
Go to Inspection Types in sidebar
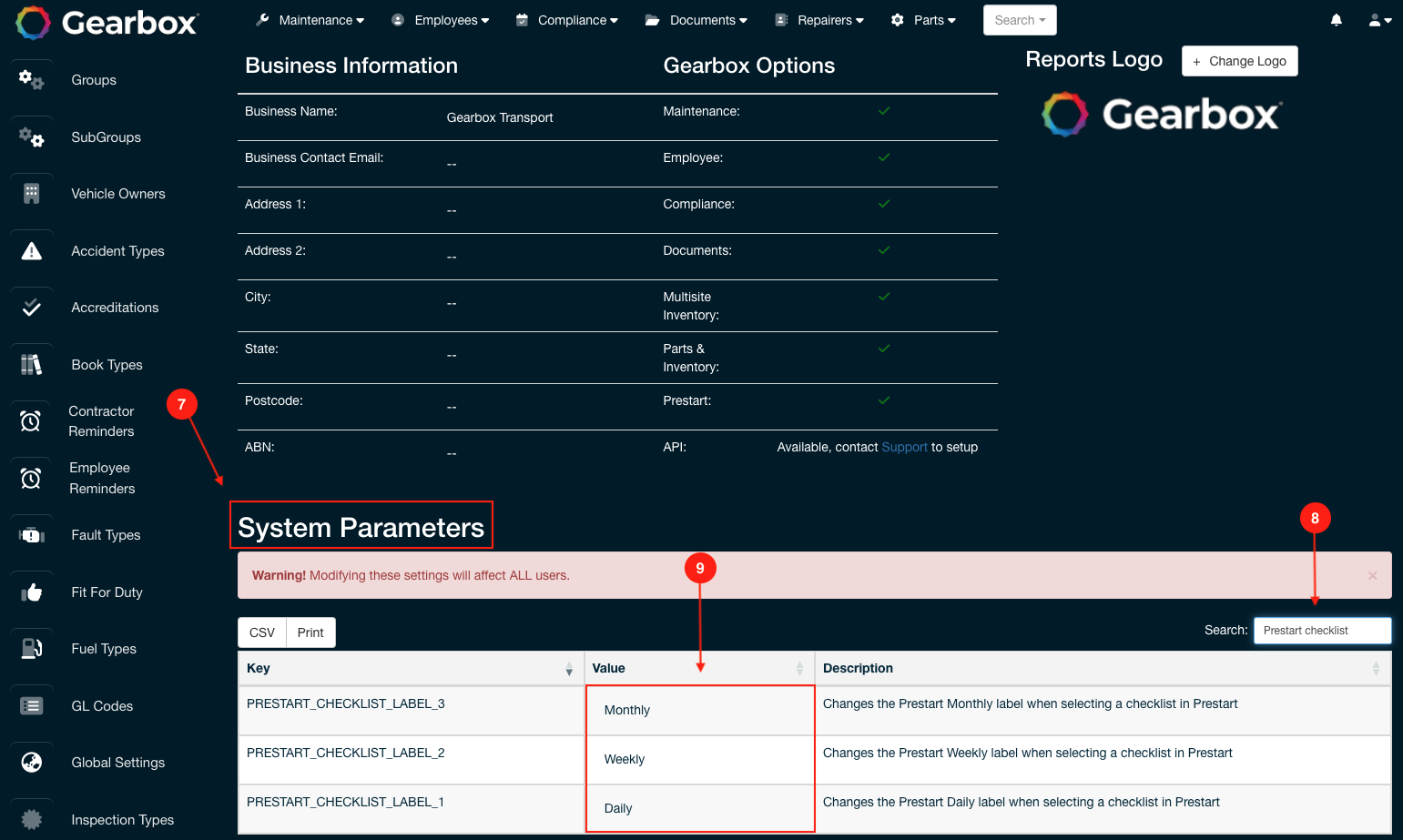(123, 820)
